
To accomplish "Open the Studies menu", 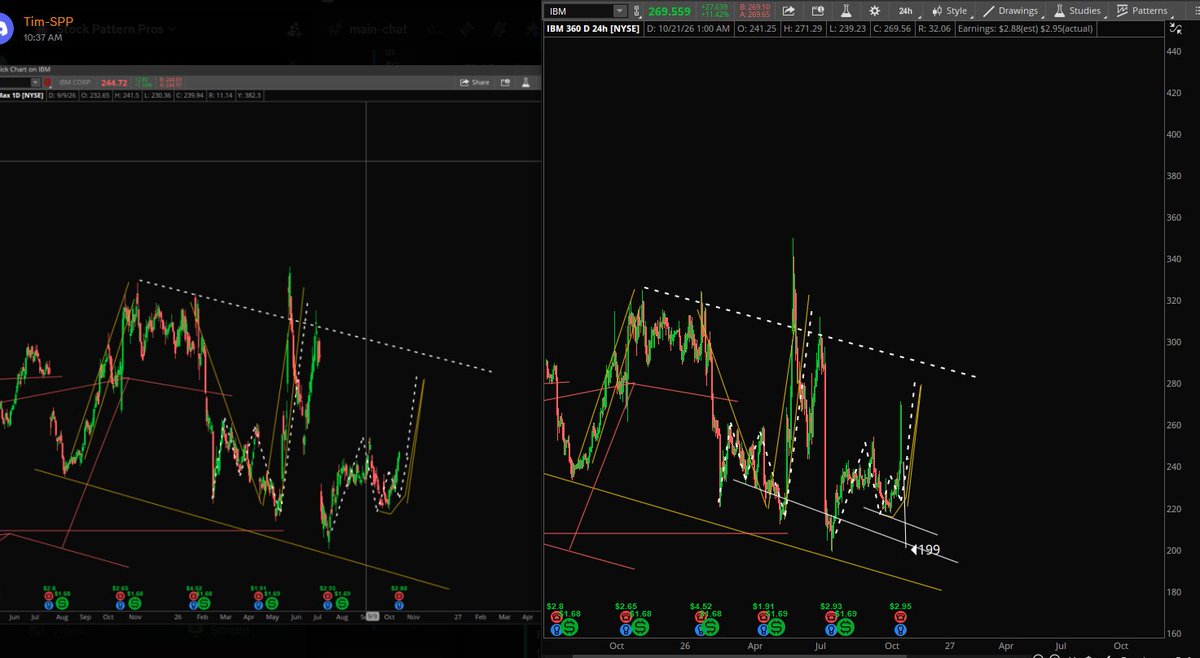I will pos(1079,11).
